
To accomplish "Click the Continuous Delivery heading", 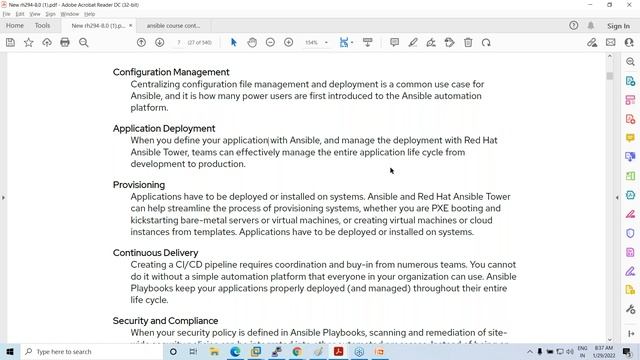I will (x=156, y=253).
